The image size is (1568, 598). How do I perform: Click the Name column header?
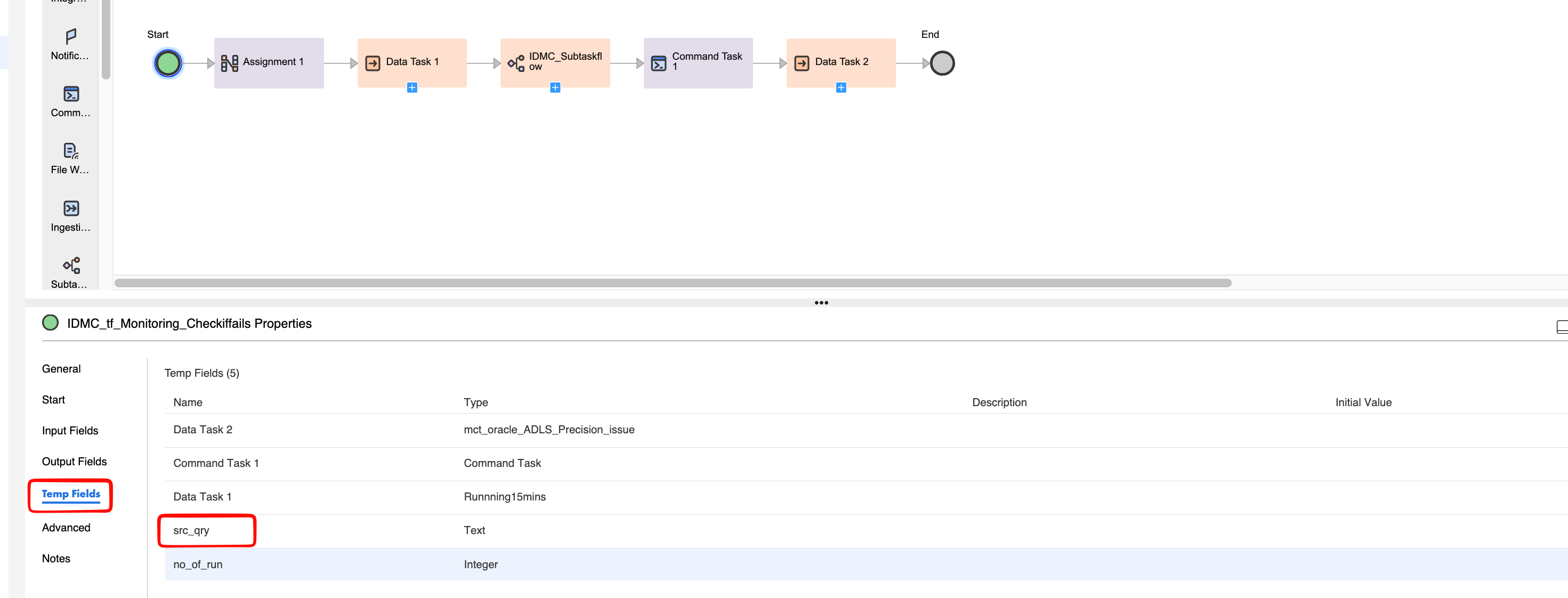click(188, 402)
